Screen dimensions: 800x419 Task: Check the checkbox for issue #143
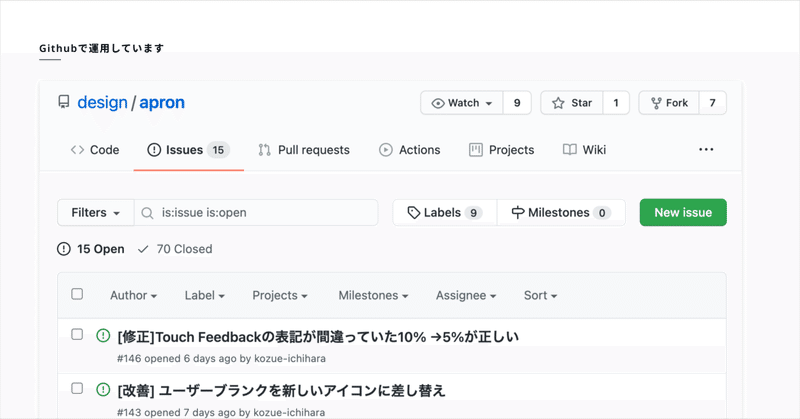pos(77,388)
